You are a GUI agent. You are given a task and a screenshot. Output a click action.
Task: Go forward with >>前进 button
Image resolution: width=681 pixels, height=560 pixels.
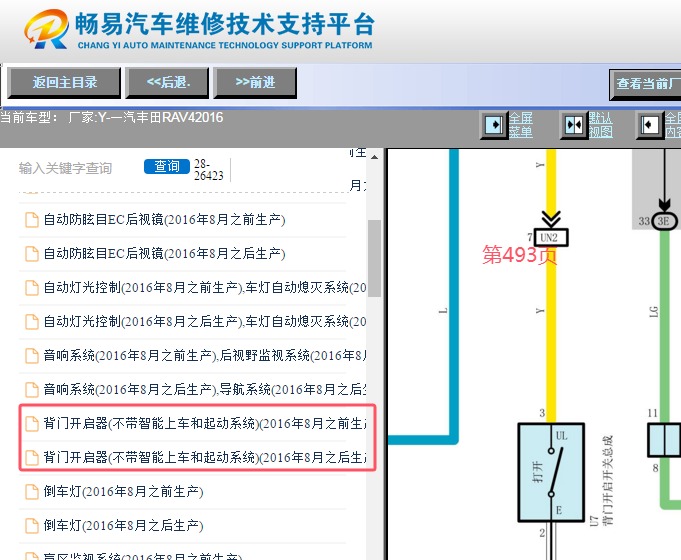[255, 83]
